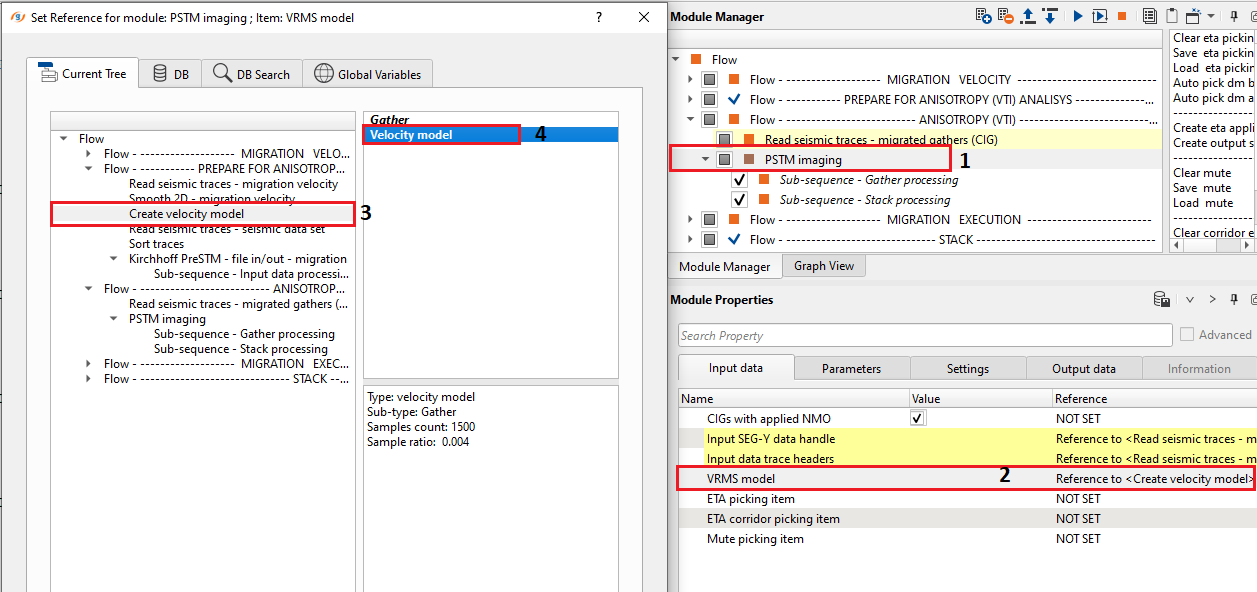Expand the MIGRATION EXECUTION flow in Module Manager
The width and height of the screenshot is (1257, 592).
click(x=689, y=220)
